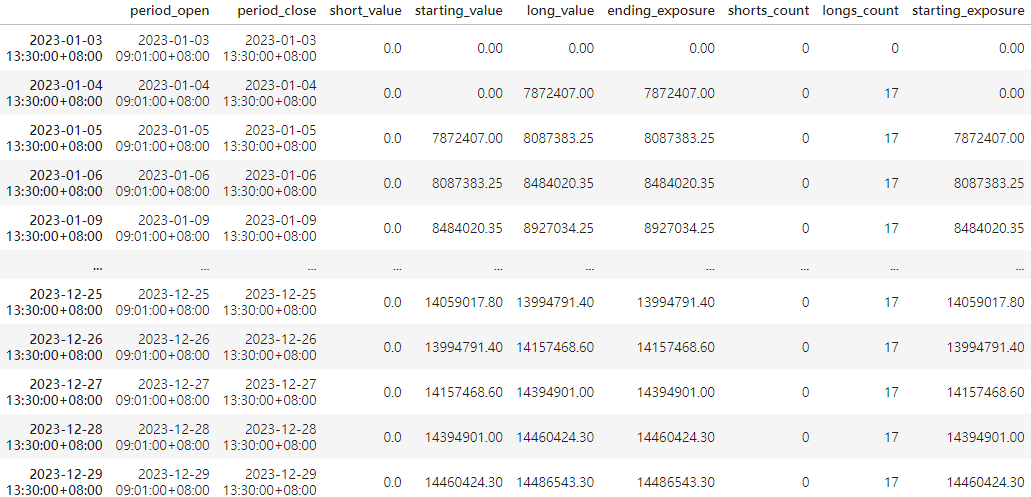Click longs_count cell in 2023-12-27 row
The width and height of the screenshot is (1031, 497).
(x=891, y=392)
